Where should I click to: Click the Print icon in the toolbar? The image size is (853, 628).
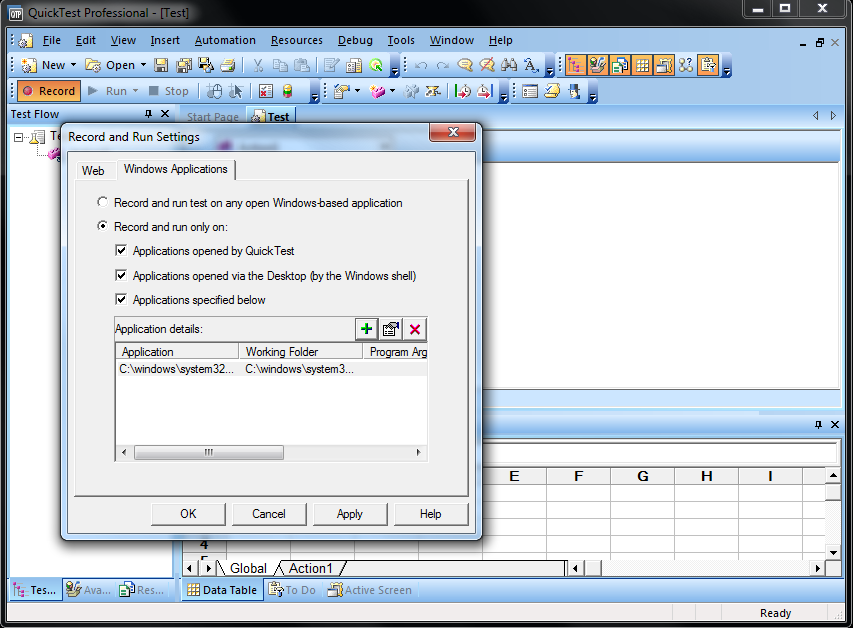click(x=228, y=65)
